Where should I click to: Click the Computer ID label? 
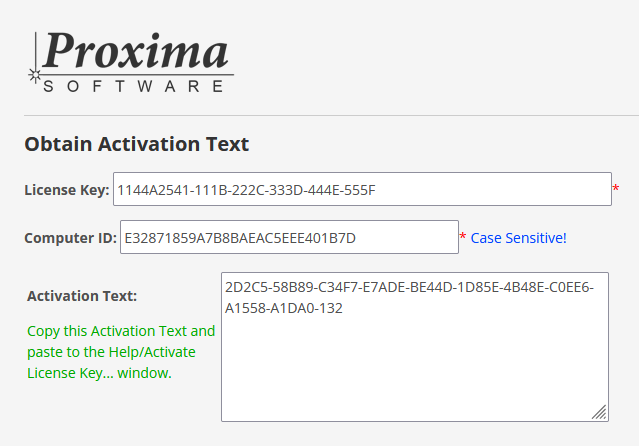click(71, 238)
